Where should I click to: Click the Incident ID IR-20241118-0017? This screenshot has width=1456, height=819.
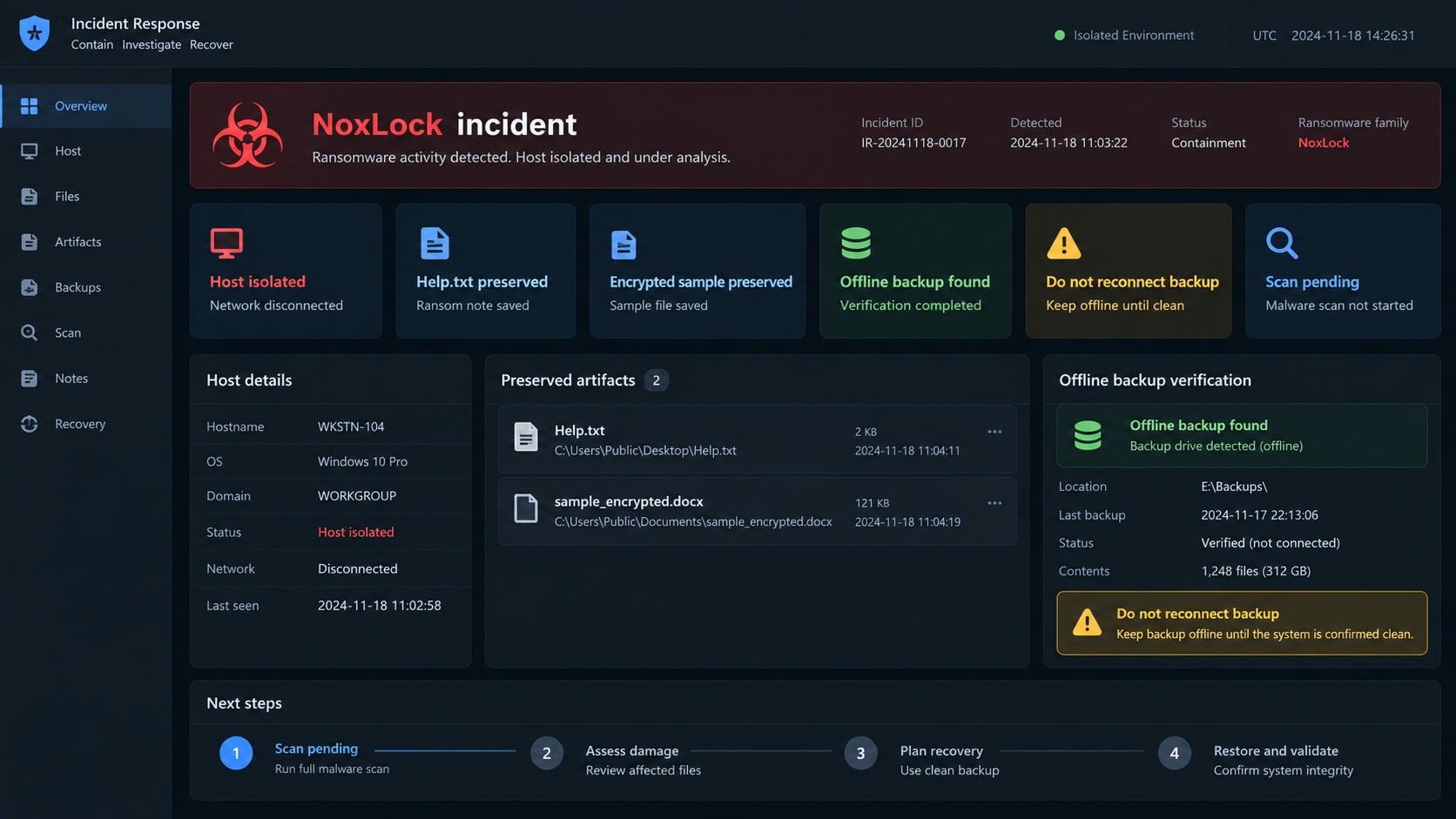pyautogui.click(x=913, y=143)
